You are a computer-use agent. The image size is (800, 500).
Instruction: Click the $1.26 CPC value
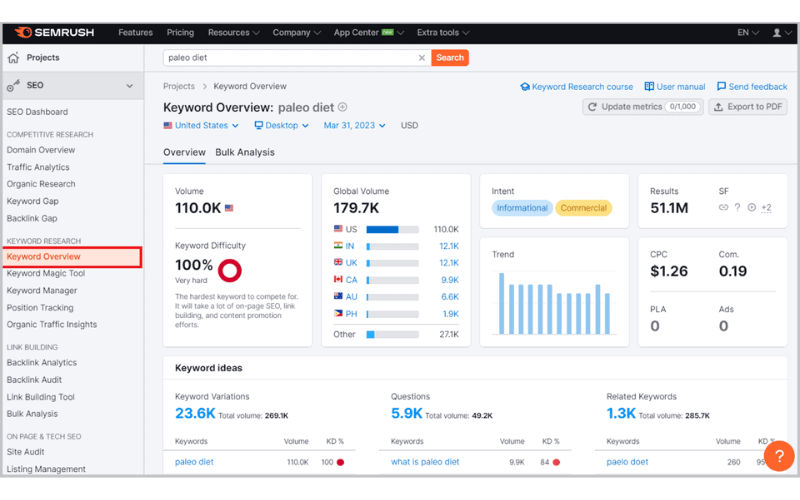pos(669,271)
